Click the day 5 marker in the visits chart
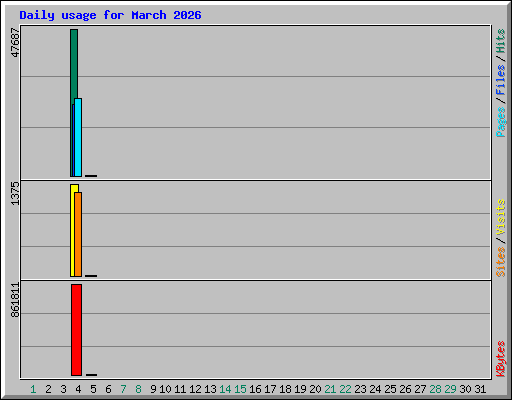Viewport: 512px width, 400px height. [91, 276]
